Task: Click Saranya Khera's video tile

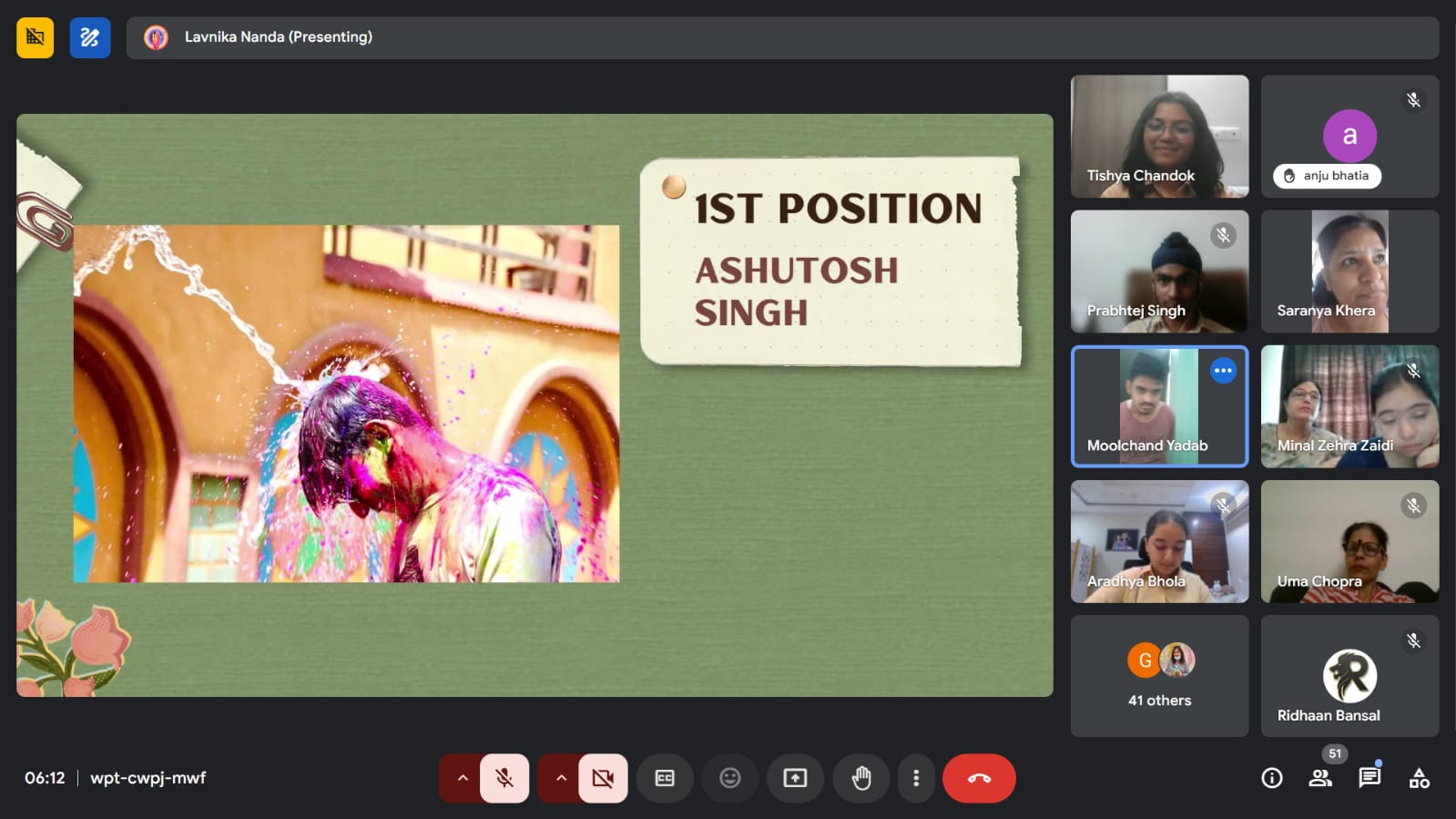Action: click(x=1349, y=271)
